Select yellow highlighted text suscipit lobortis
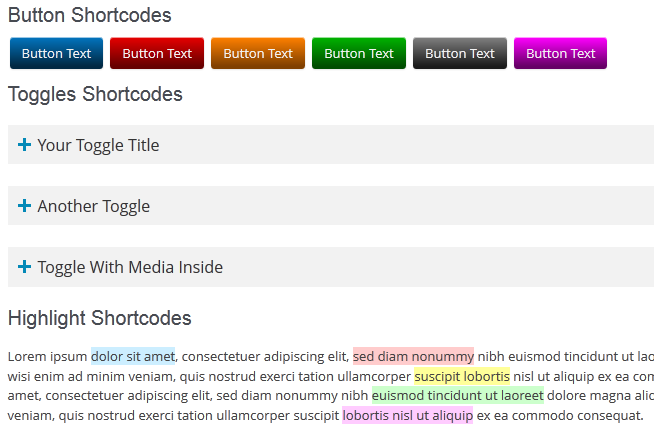 tap(462, 376)
